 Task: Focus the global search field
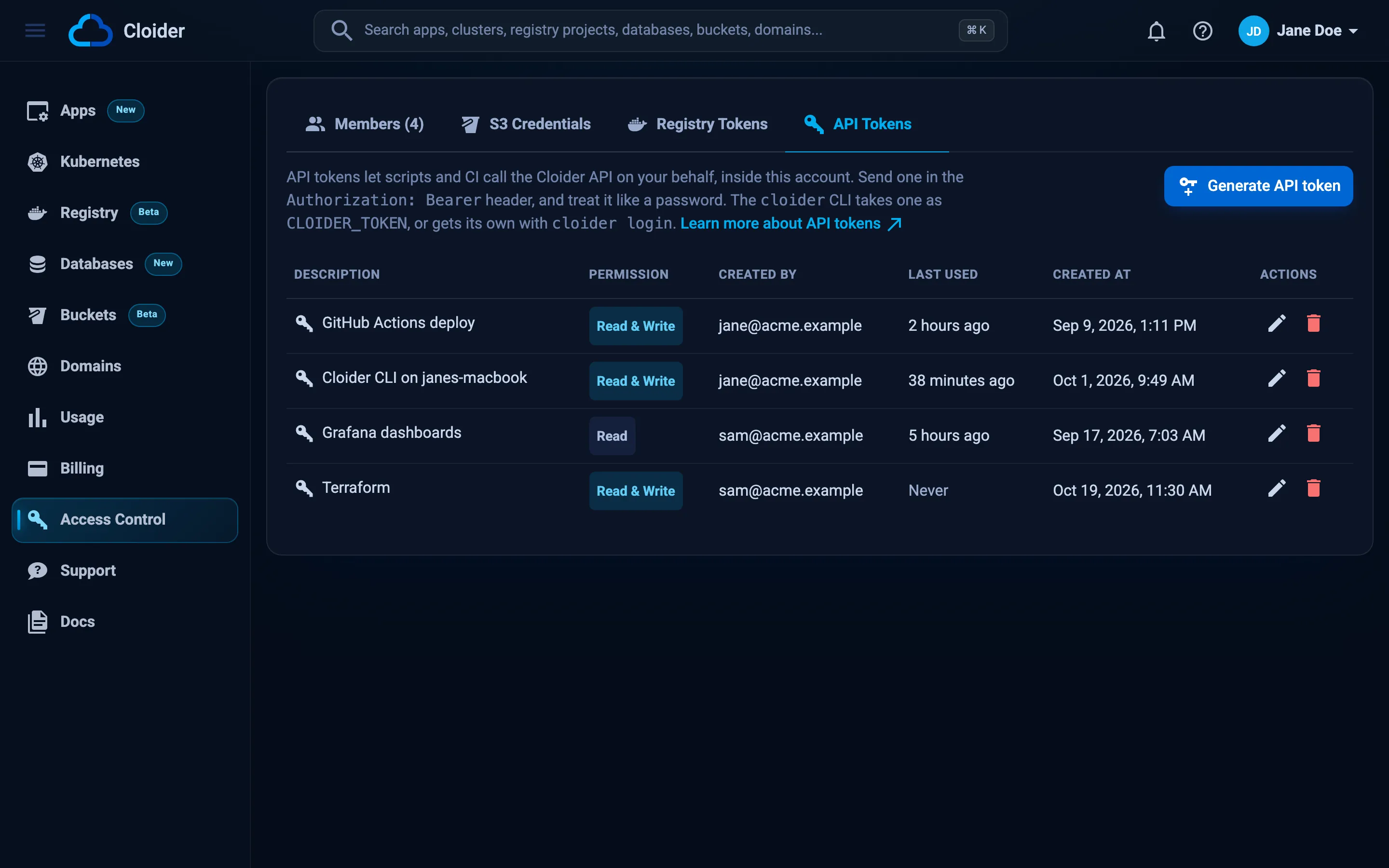point(660,30)
